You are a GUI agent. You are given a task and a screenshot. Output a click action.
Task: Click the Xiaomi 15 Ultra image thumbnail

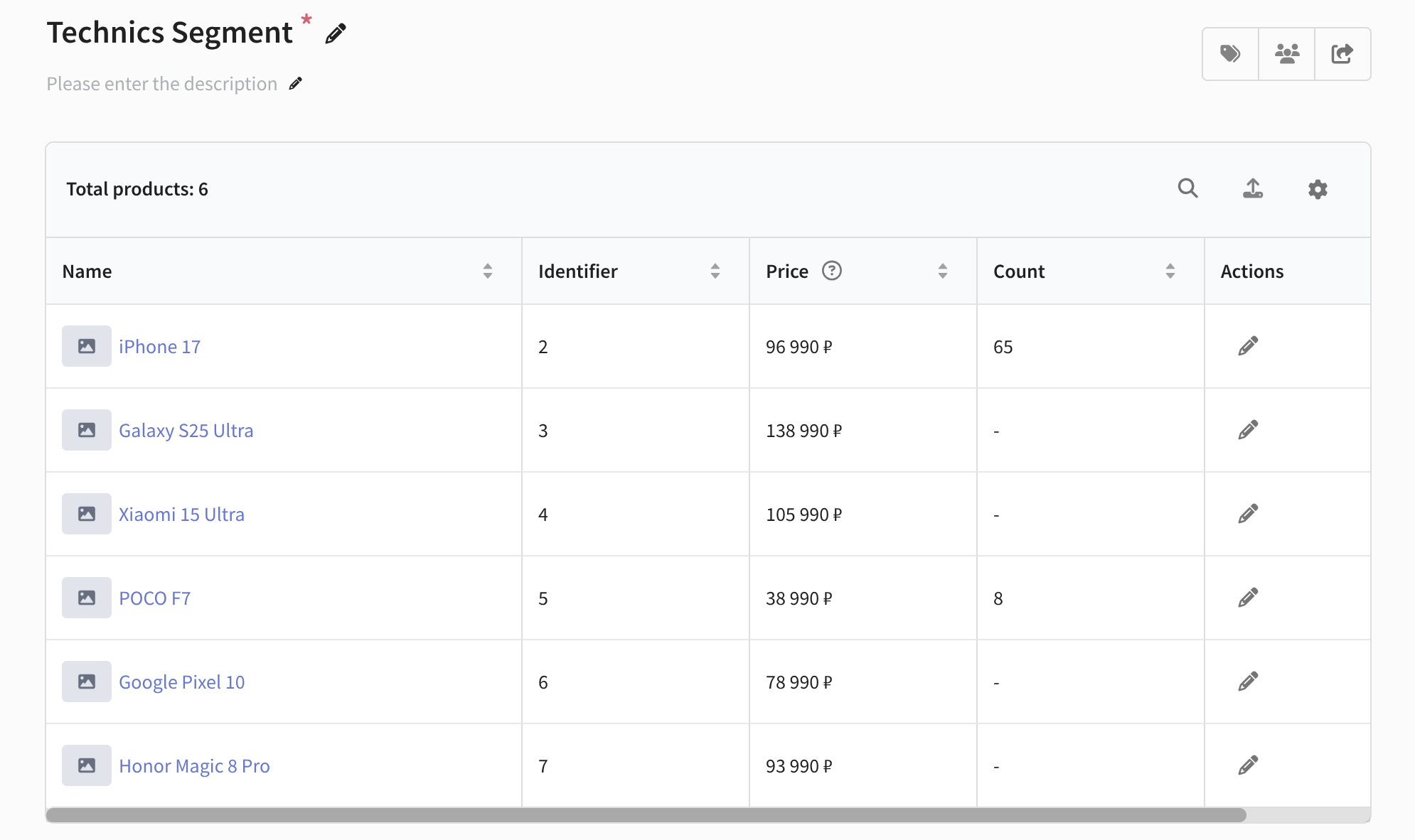[87, 514]
